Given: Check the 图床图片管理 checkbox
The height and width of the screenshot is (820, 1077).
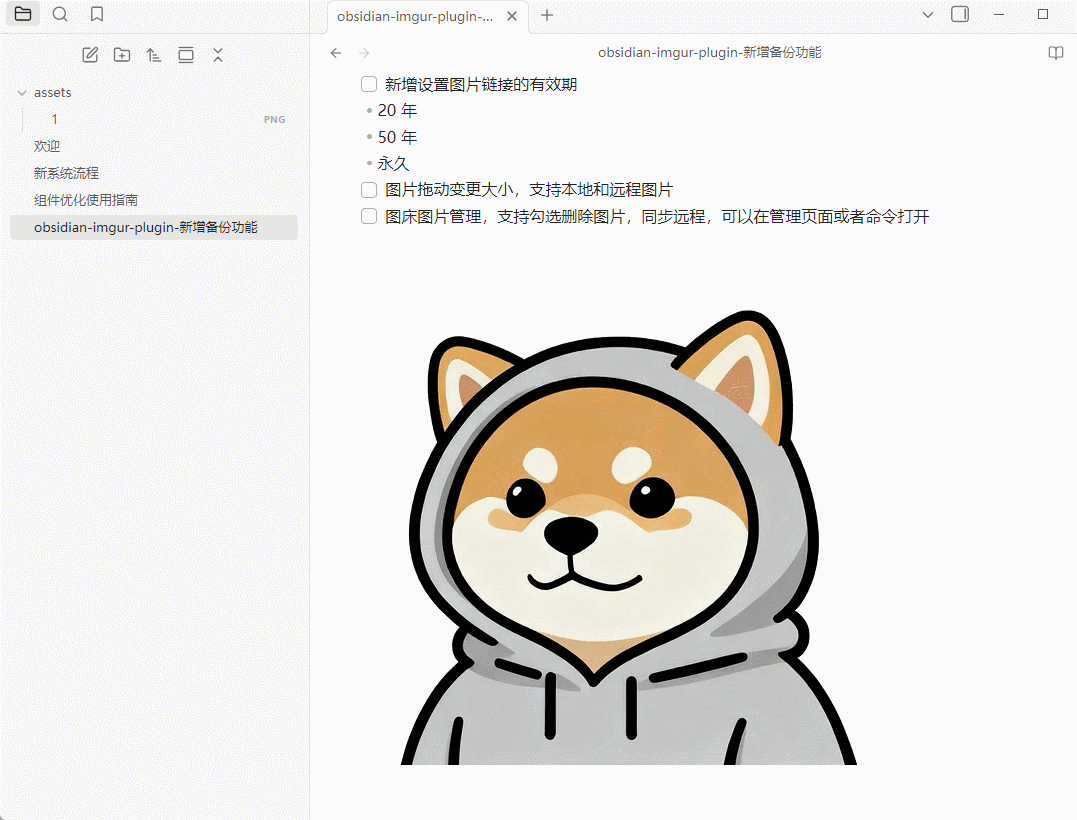Looking at the screenshot, I should (x=368, y=216).
